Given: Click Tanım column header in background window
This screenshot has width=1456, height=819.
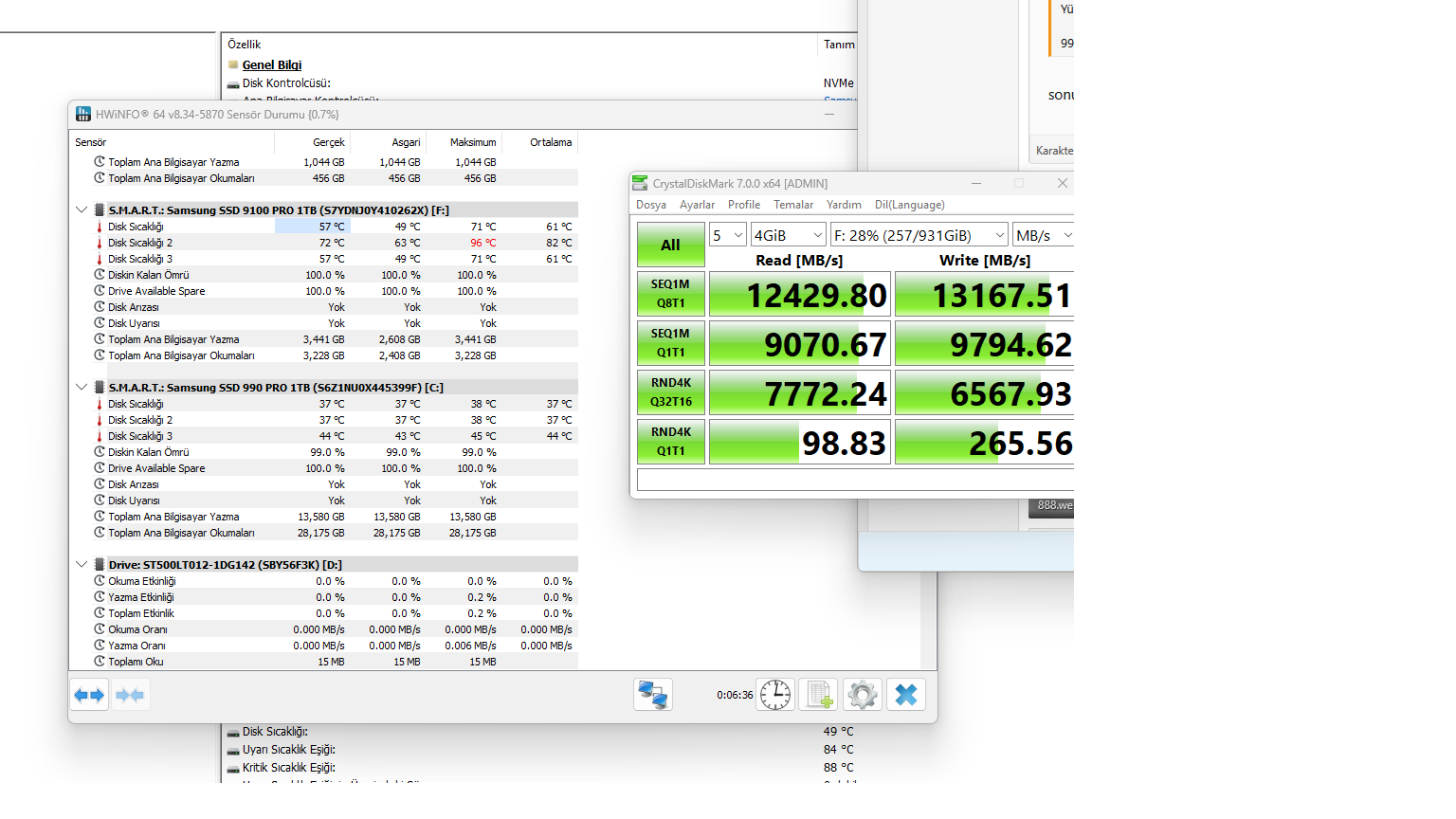Looking at the screenshot, I should tap(839, 45).
